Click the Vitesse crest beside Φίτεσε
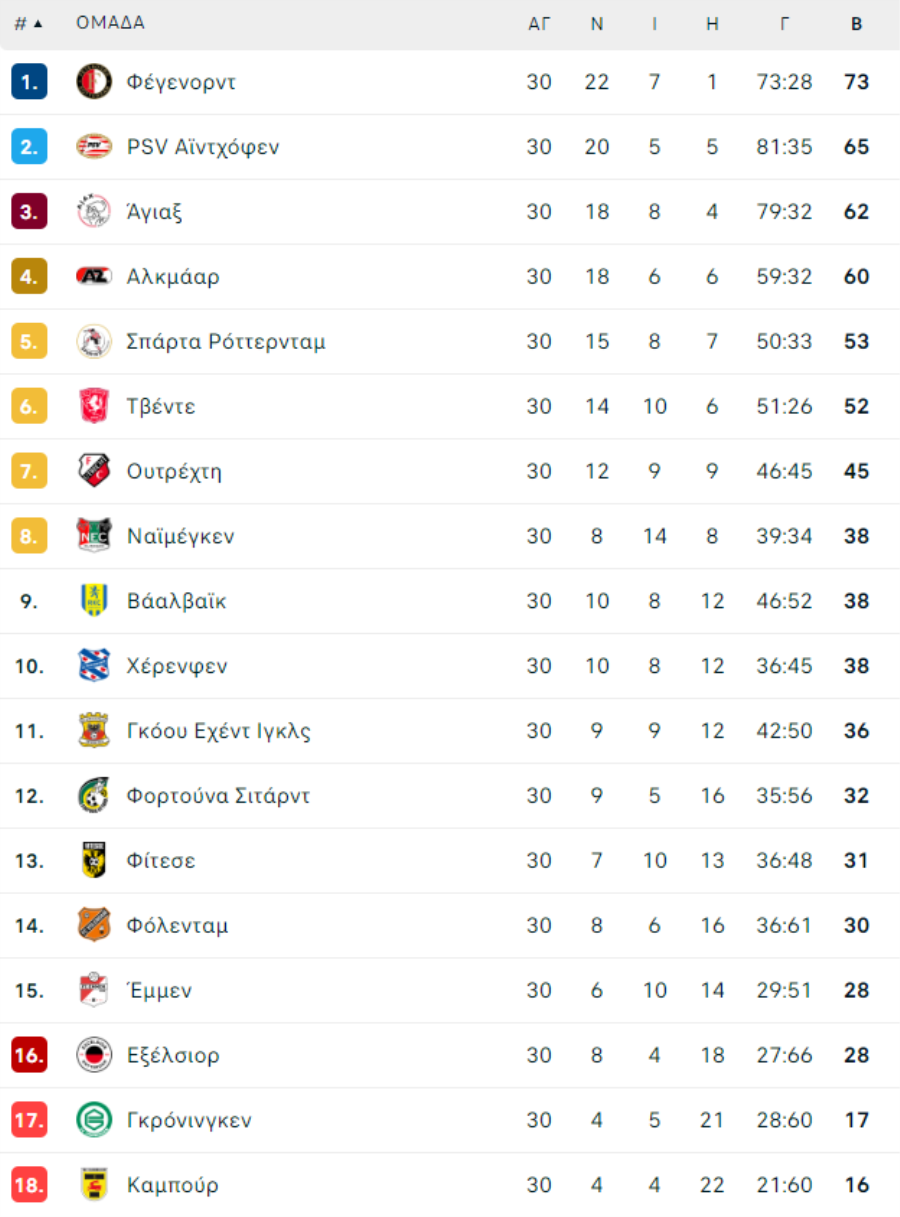The width and height of the screenshot is (900, 1217). point(94,861)
